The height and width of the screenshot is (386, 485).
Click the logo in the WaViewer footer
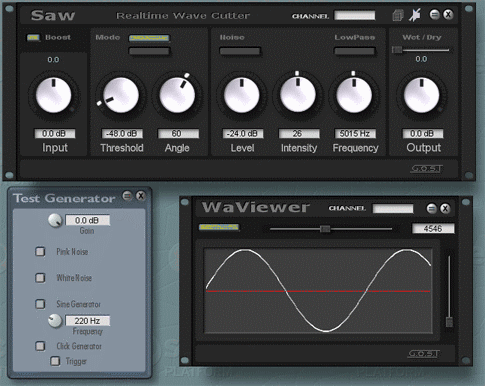coord(423,354)
